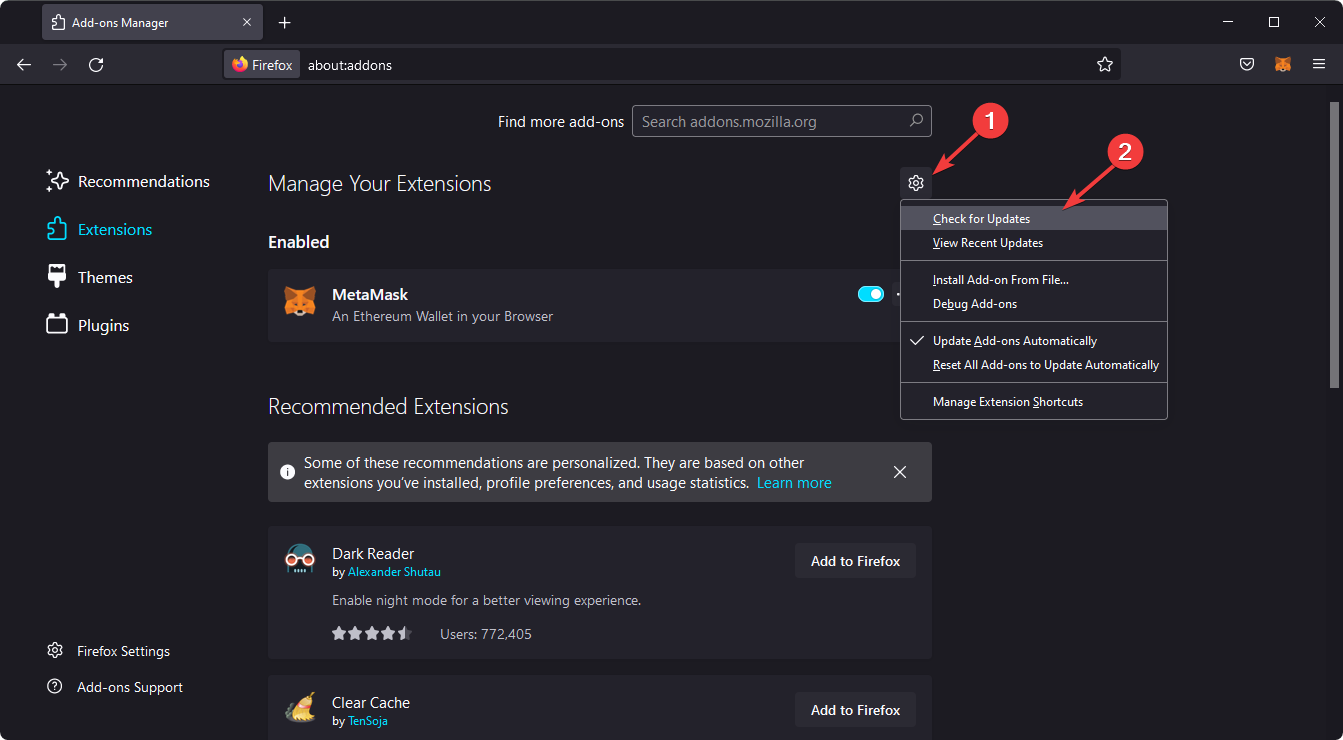This screenshot has width=1343, height=740.
Task: Choose Install Add-on From File
Action: pos(1034,280)
